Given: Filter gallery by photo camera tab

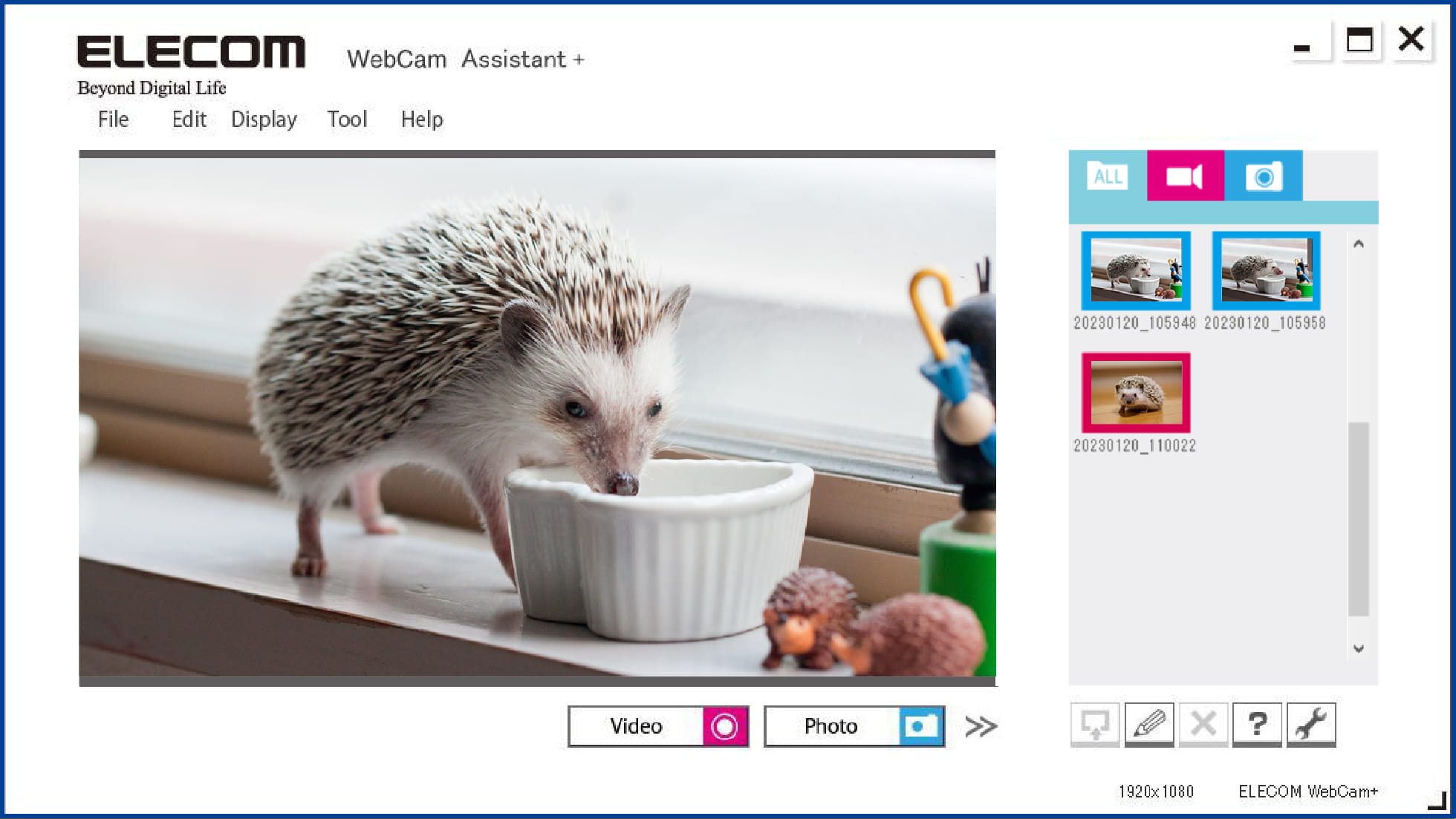Looking at the screenshot, I should pyautogui.click(x=1263, y=176).
